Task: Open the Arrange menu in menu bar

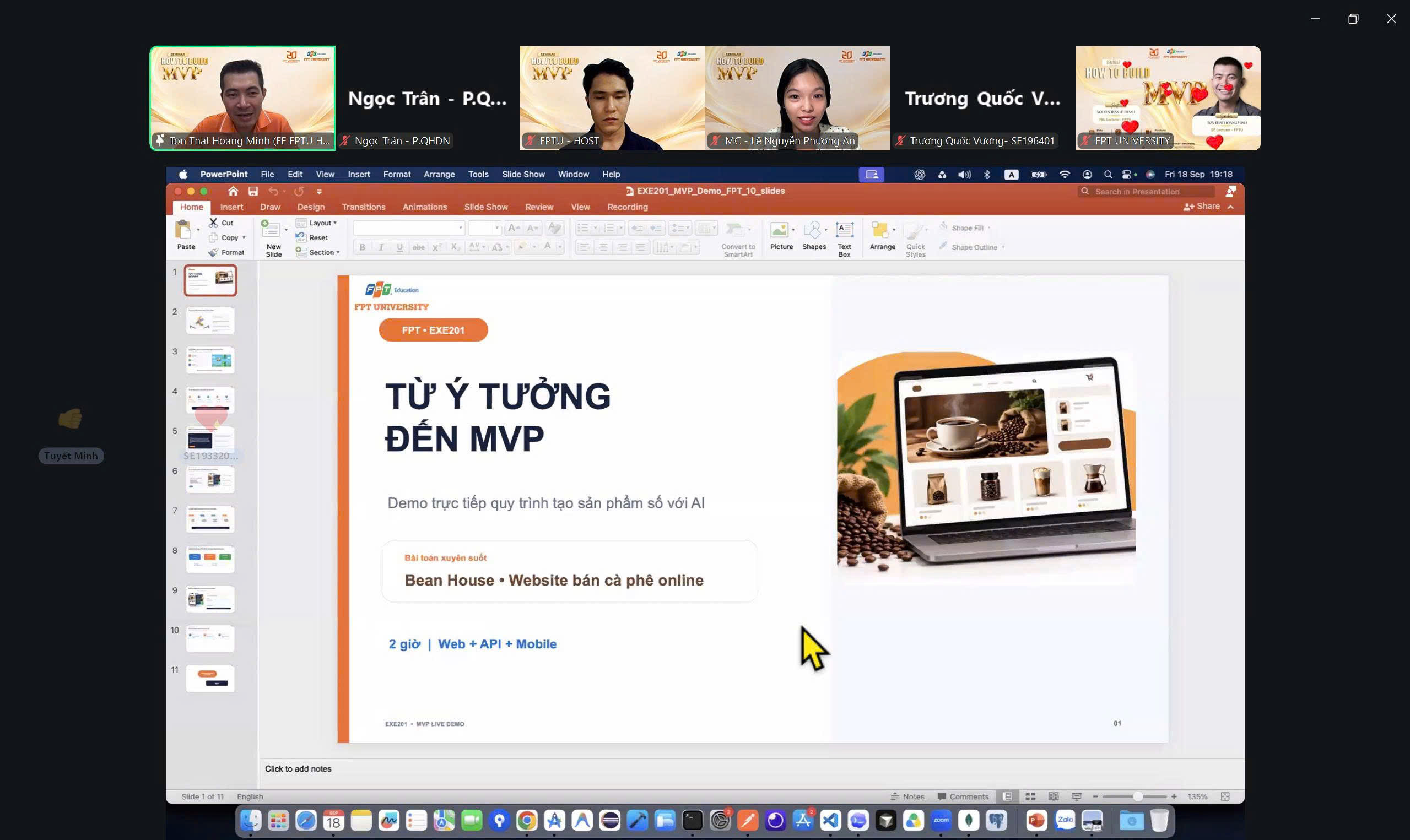Action: [439, 175]
